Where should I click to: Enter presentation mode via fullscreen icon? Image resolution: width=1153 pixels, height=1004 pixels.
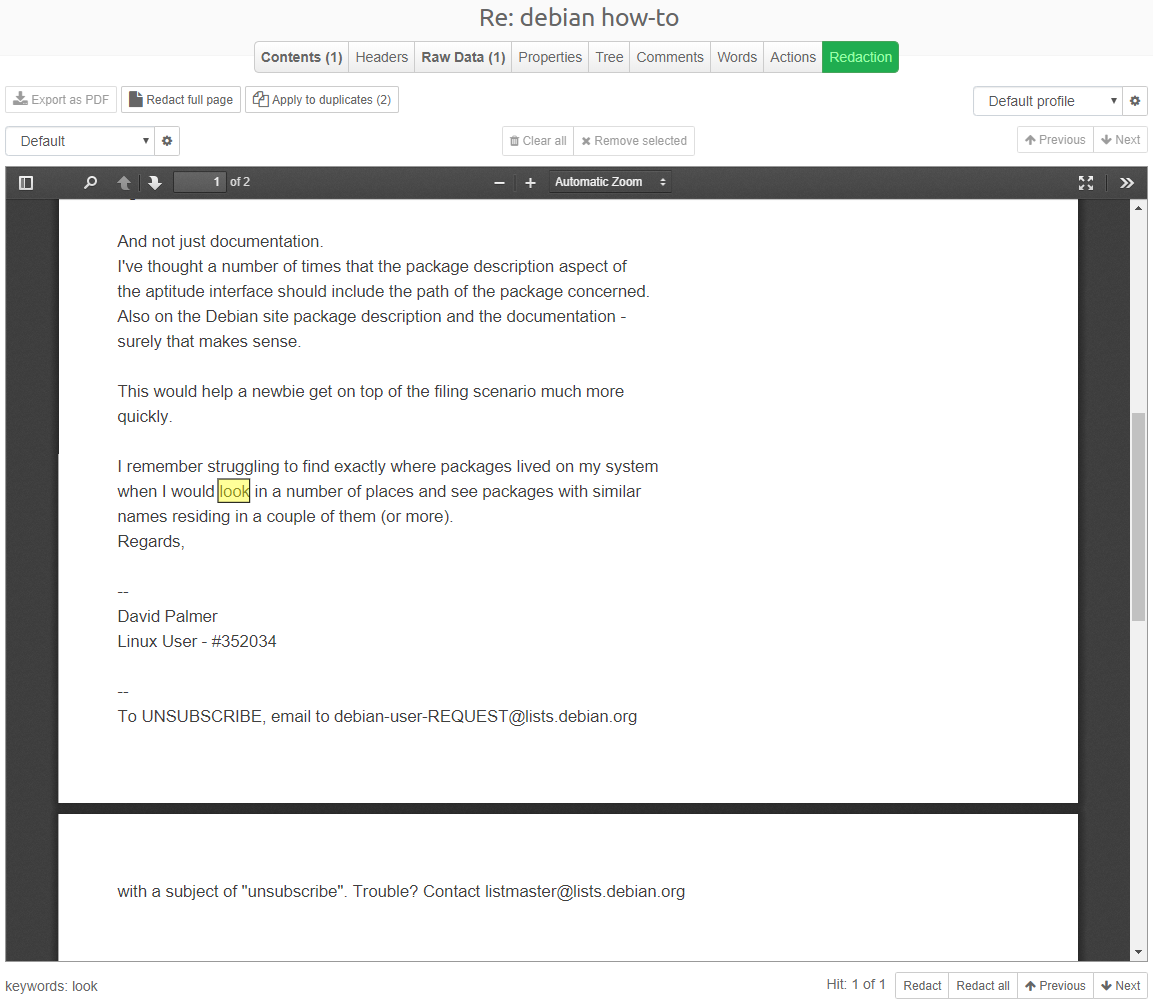click(x=1086, y=182)
